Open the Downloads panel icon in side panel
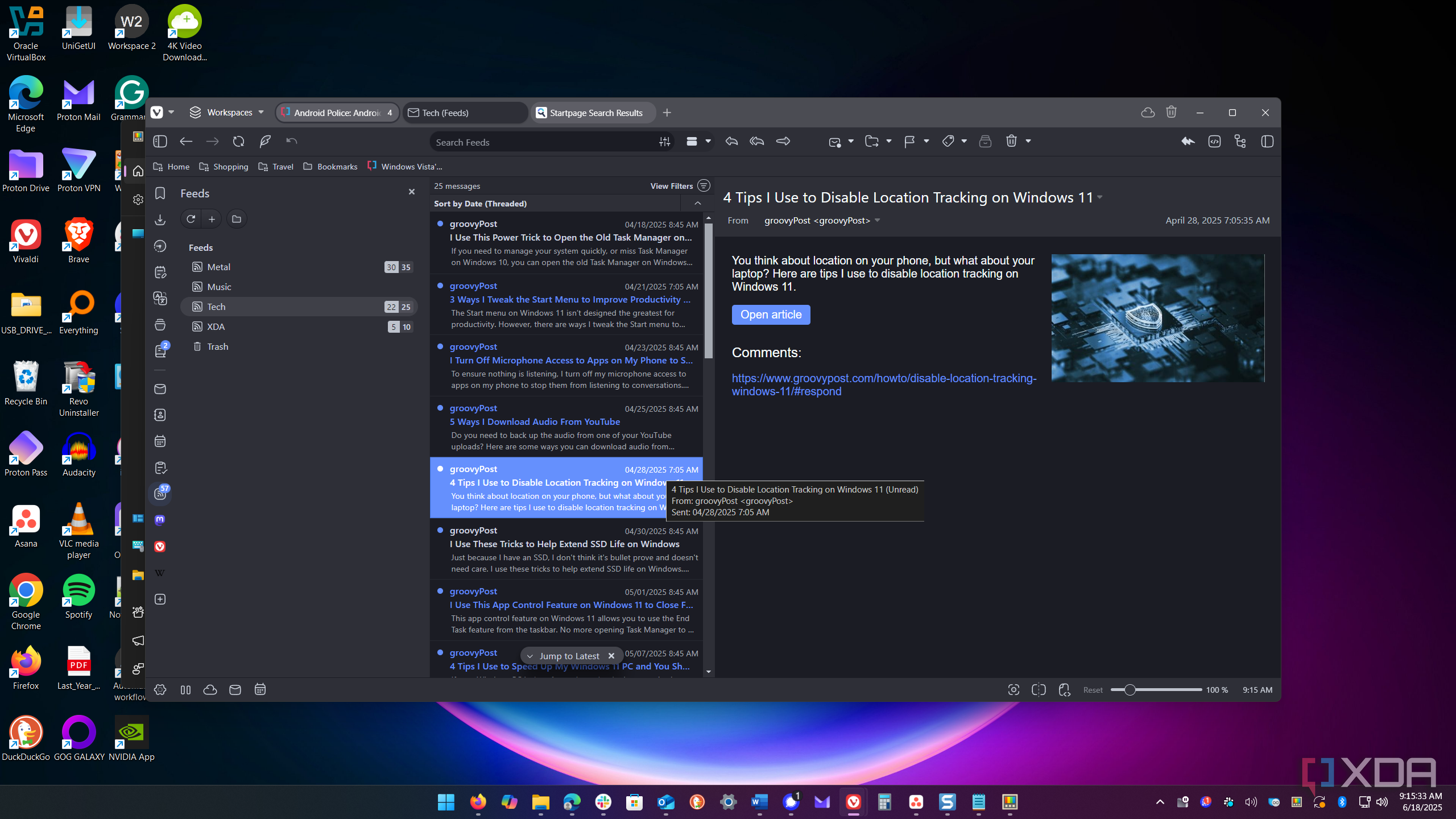Image resolution: width=1456 pixels, height=819 pixels. 160,220
